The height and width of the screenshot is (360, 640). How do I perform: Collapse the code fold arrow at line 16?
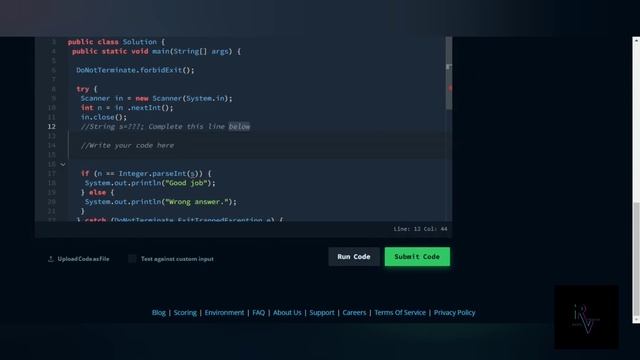click(x=63, y=164)
